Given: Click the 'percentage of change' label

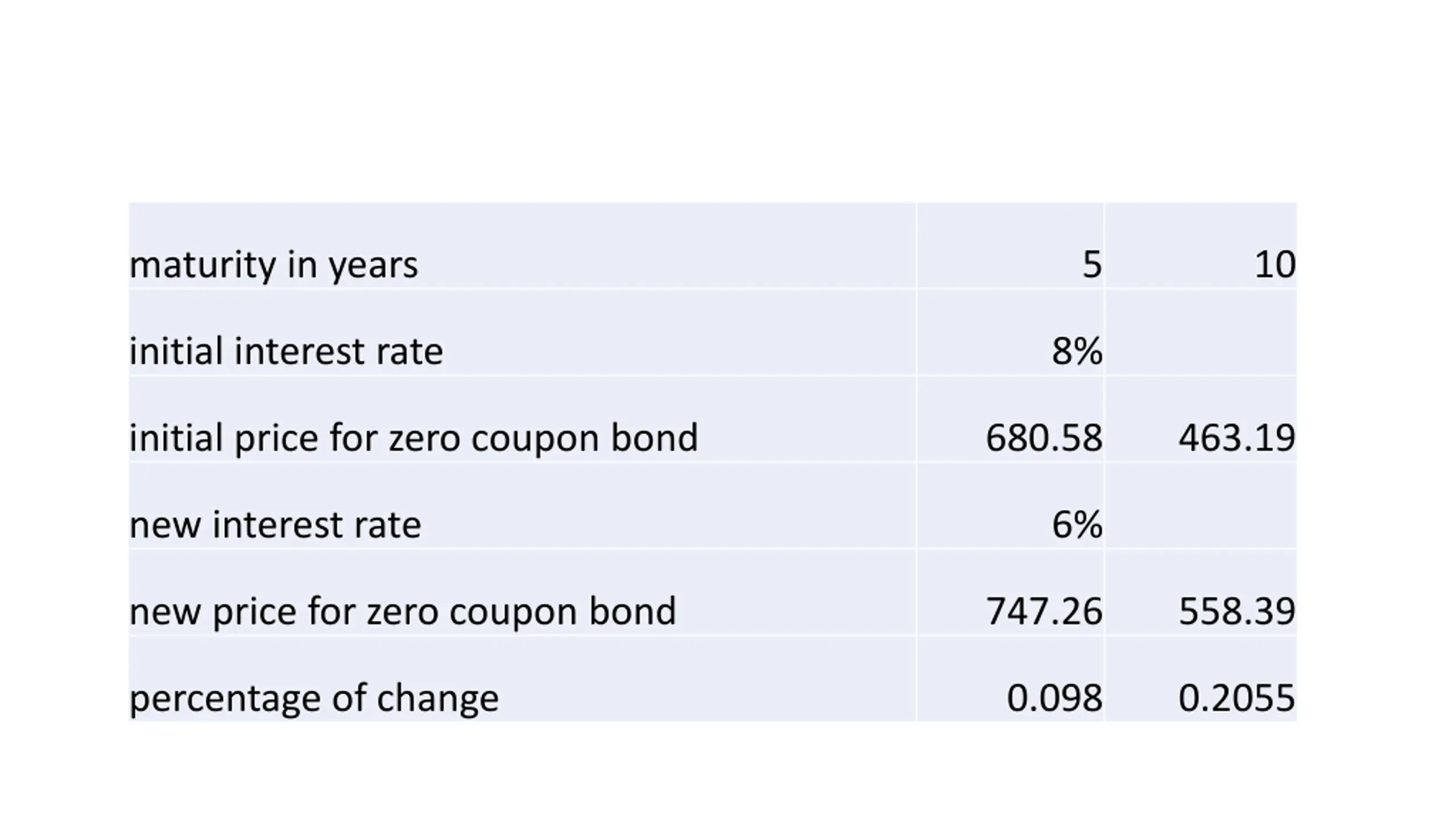Looking at the screenshot, I should coord(314,698).
